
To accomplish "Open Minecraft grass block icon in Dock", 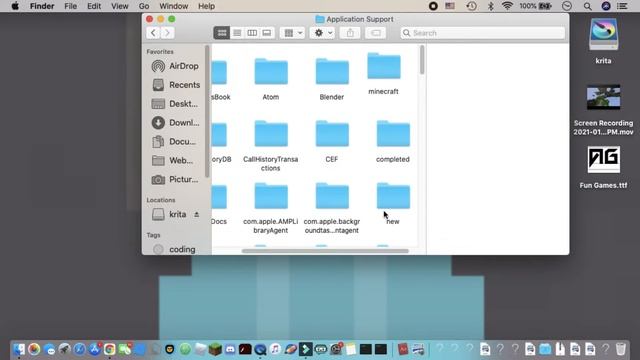I will [x=215, y=349].
